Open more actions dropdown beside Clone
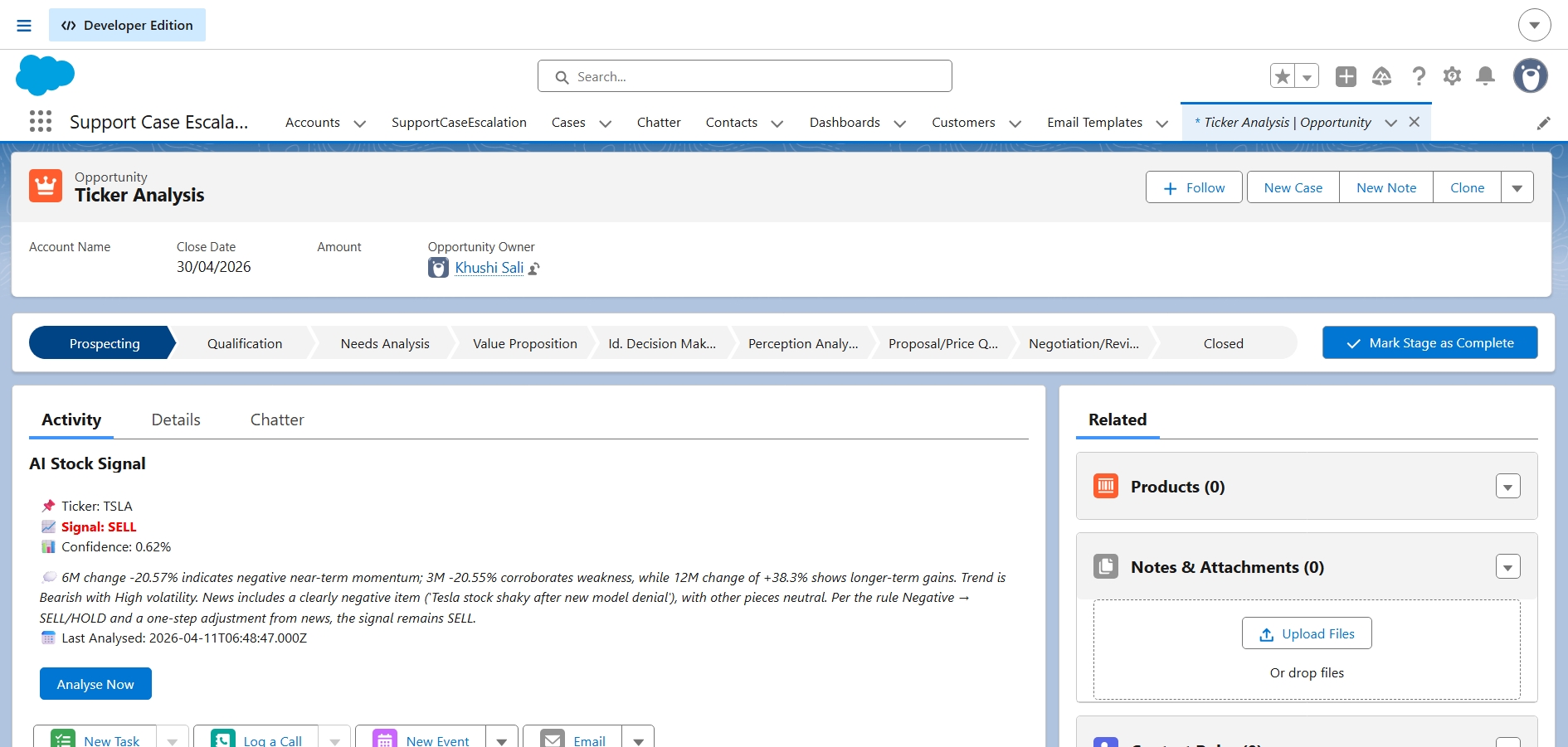 point(1517,187)
